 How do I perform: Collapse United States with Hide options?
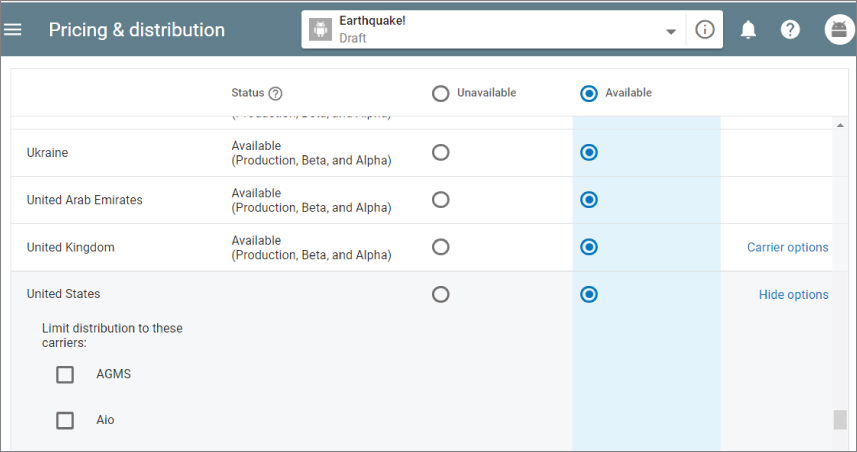click(x=793, y=295)
